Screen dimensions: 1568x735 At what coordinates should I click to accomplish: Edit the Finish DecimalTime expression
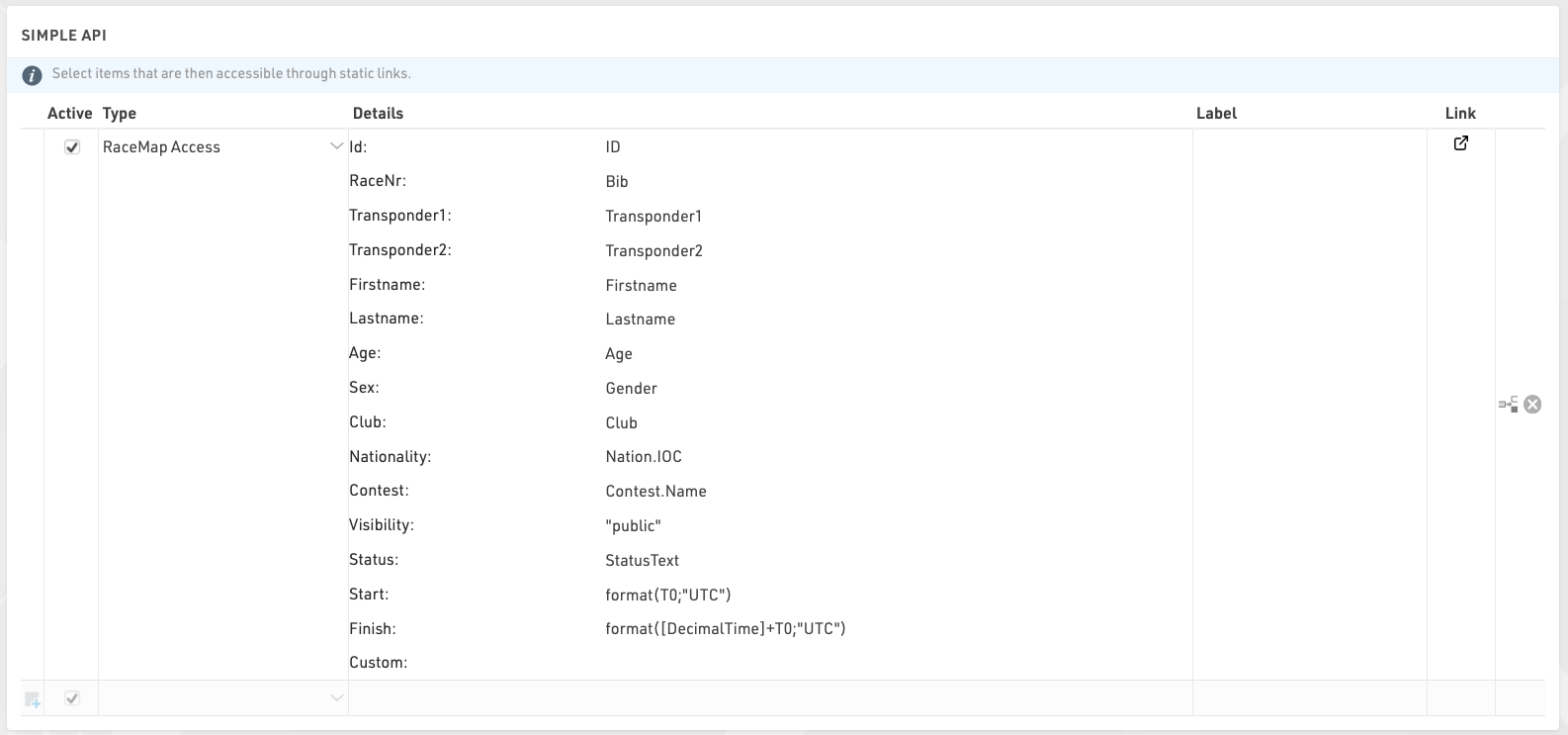click(x=725, y=629)
